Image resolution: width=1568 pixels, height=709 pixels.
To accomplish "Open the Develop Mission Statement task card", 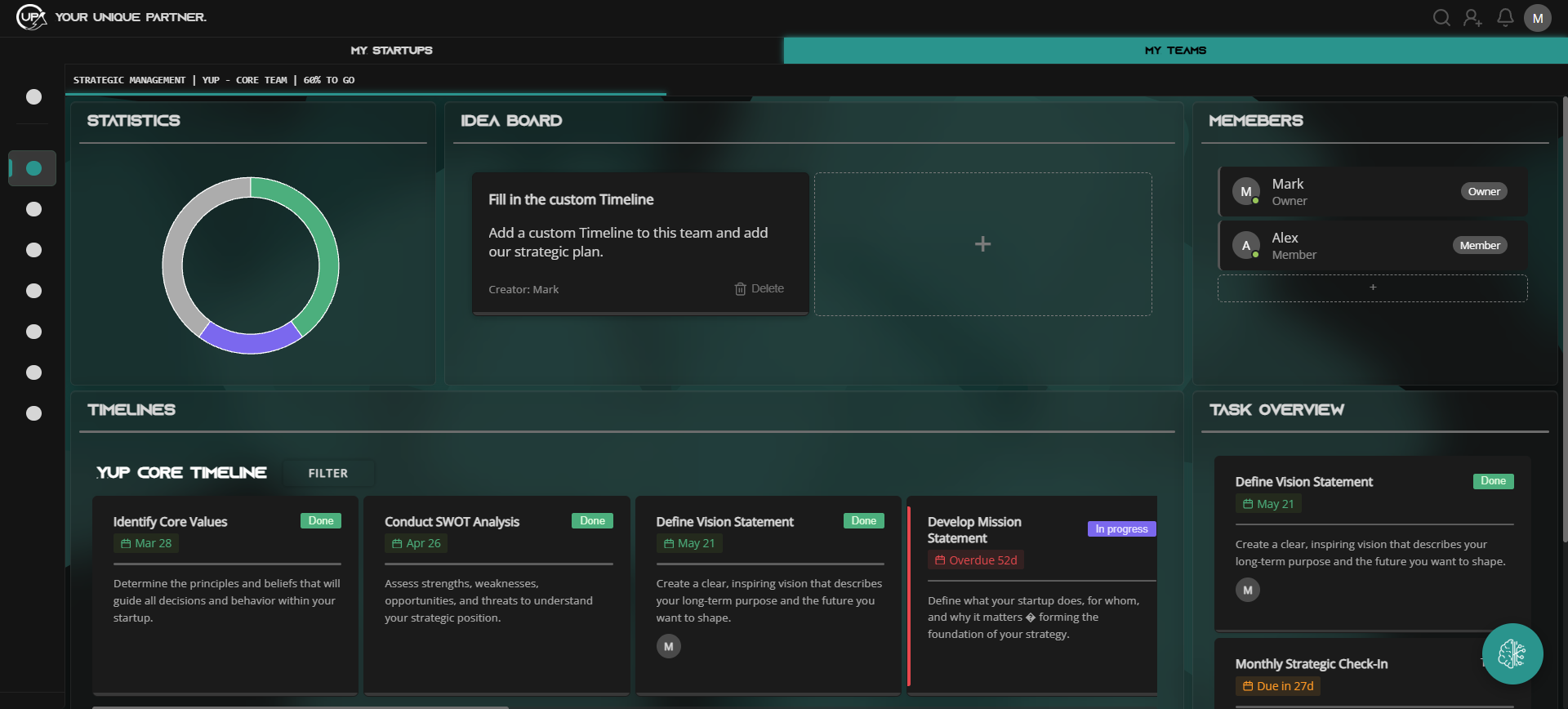I will 1032,595.
